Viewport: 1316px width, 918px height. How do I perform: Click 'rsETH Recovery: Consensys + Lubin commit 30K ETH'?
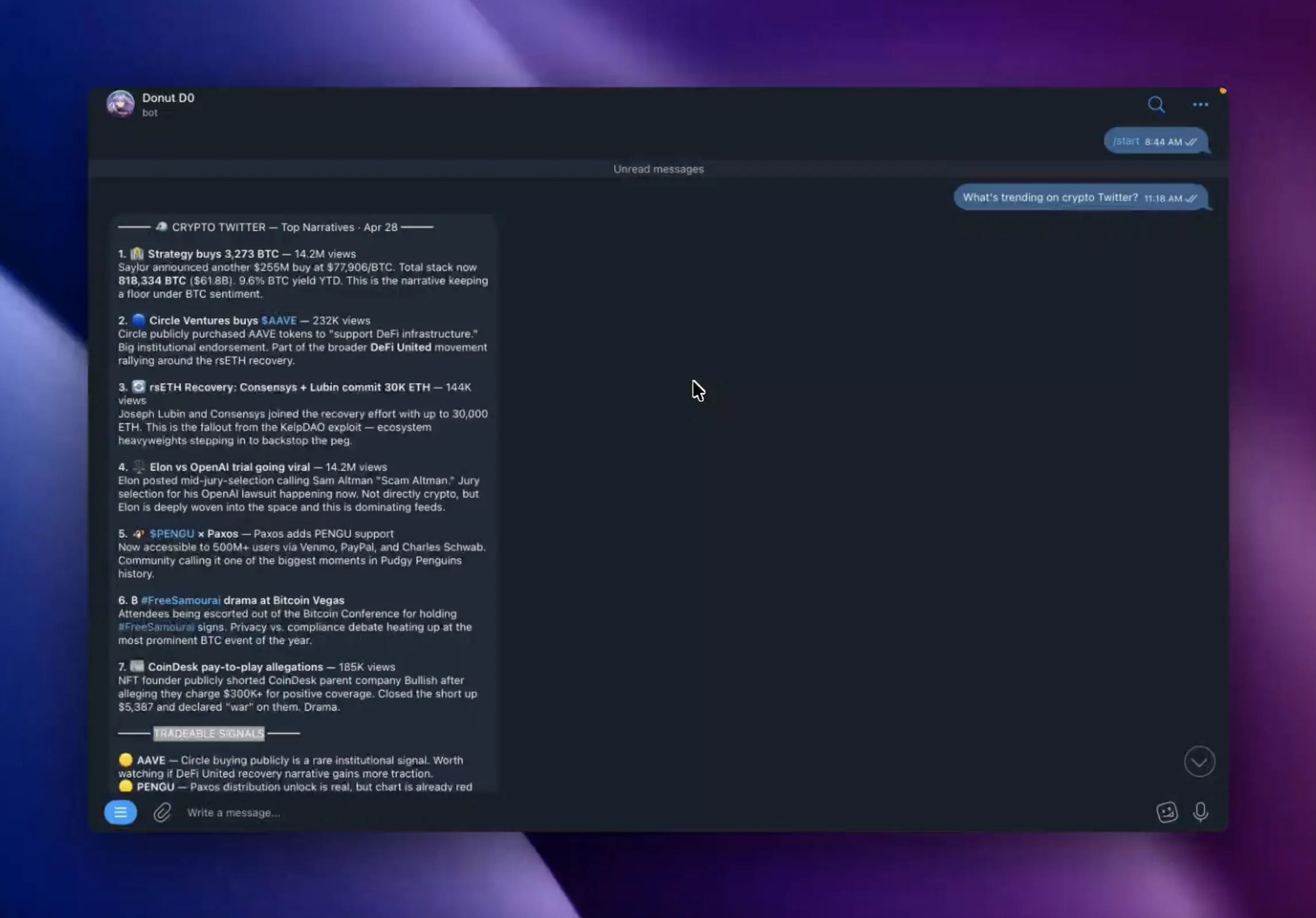coord(290,387)
